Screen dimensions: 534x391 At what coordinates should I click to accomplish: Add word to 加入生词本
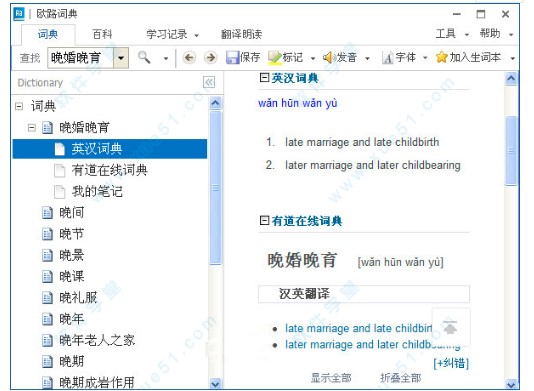pos(468,57)
